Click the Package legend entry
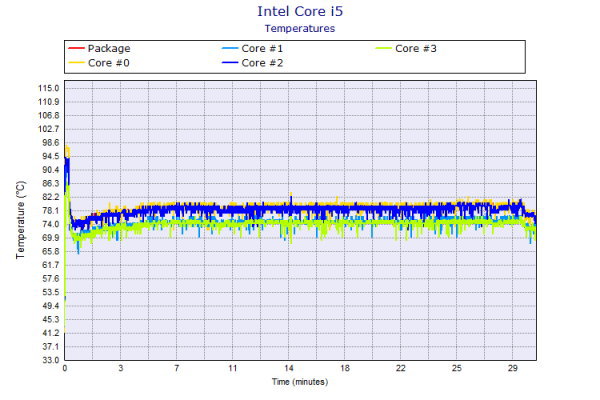This screenshot has height=400, width=600. pos(99,48)
